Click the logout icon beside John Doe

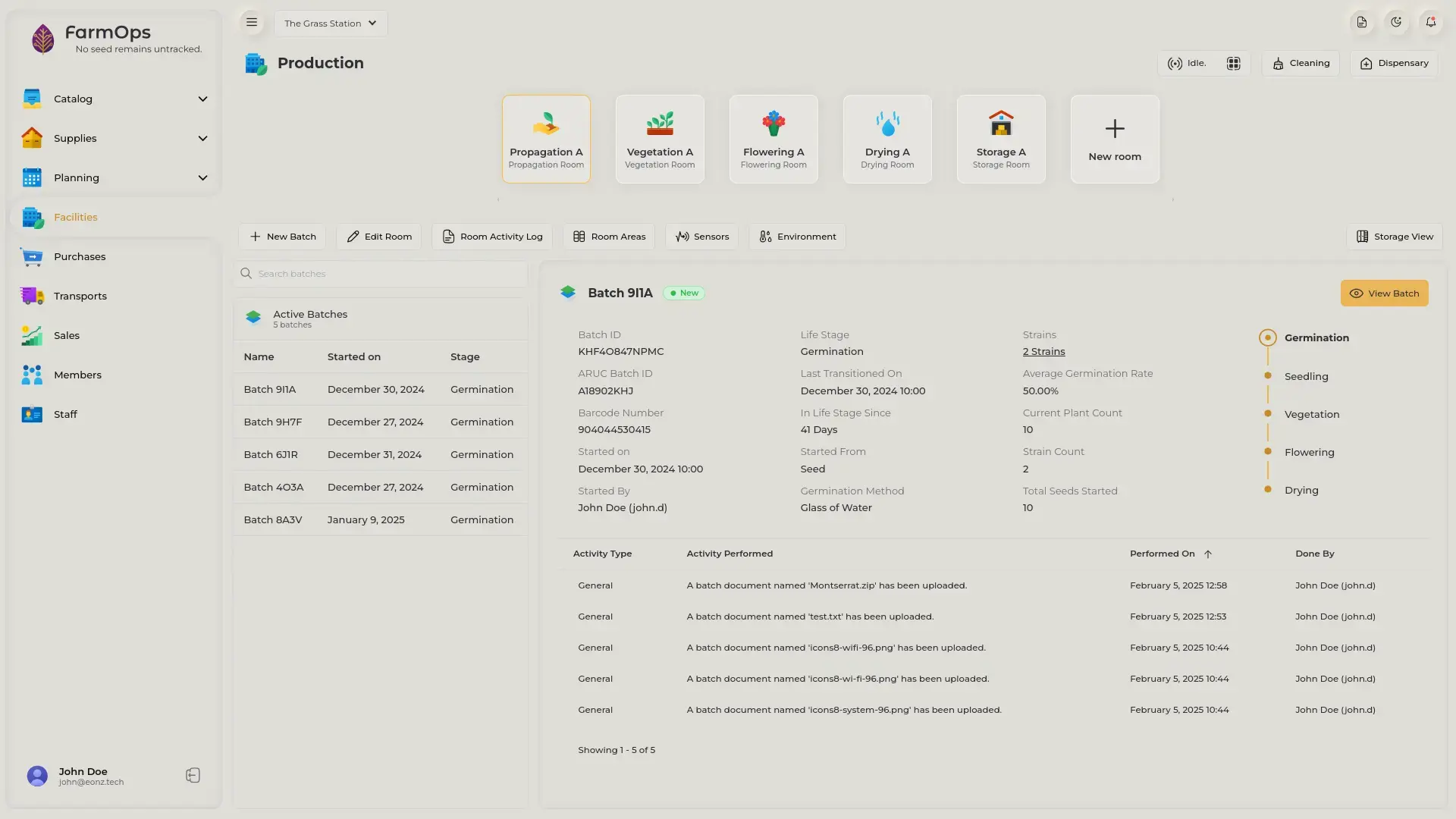(193, 775)
